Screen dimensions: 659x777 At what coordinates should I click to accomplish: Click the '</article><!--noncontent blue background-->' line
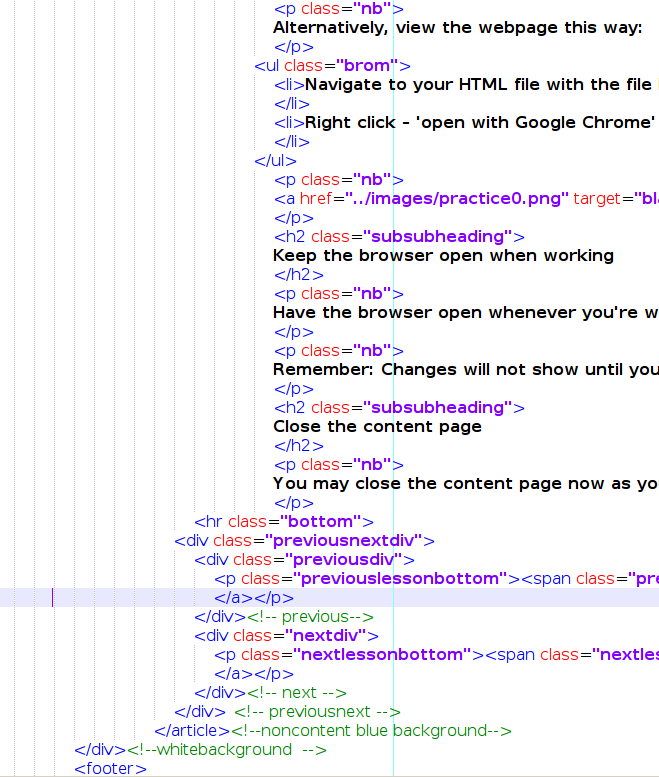(333, 731)
